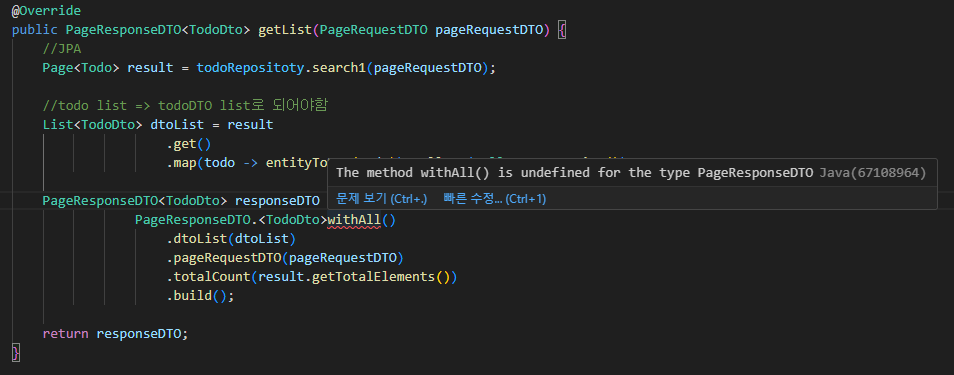Click getTotalElements inside totalCount call

374,276
